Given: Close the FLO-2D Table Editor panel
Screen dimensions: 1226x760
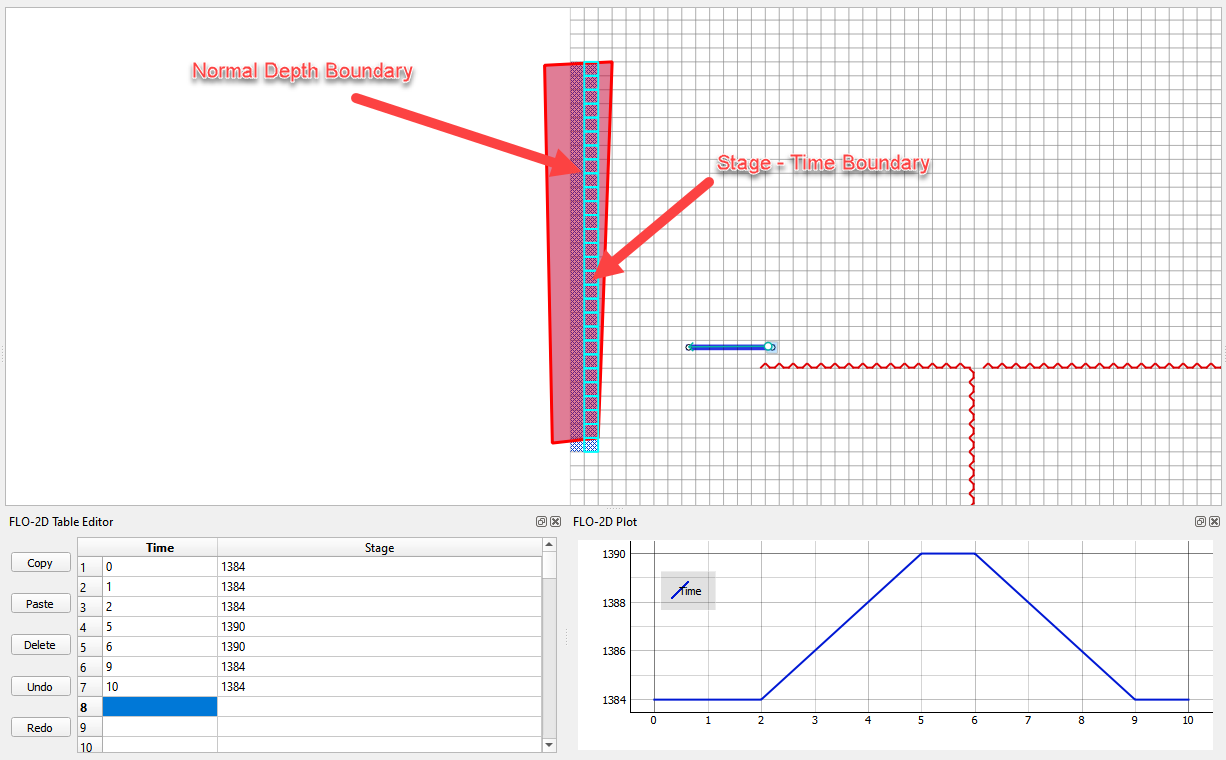Looking at the screenshot, I should [x=555, y=522].
